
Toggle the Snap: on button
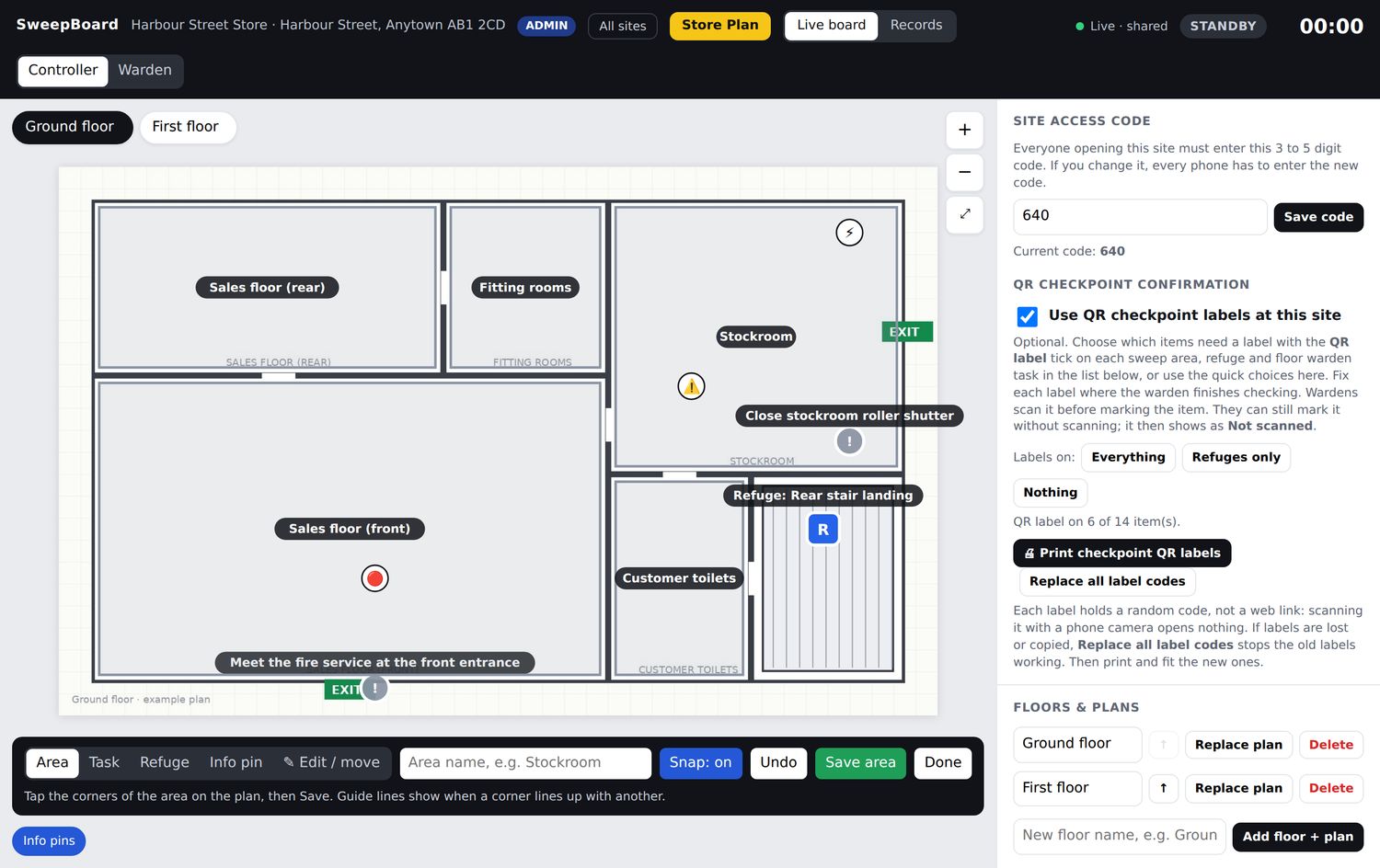coord(700,763)
